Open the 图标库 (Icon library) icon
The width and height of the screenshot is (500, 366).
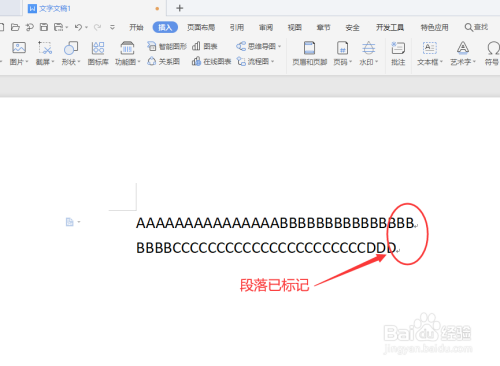pos(98,48)
